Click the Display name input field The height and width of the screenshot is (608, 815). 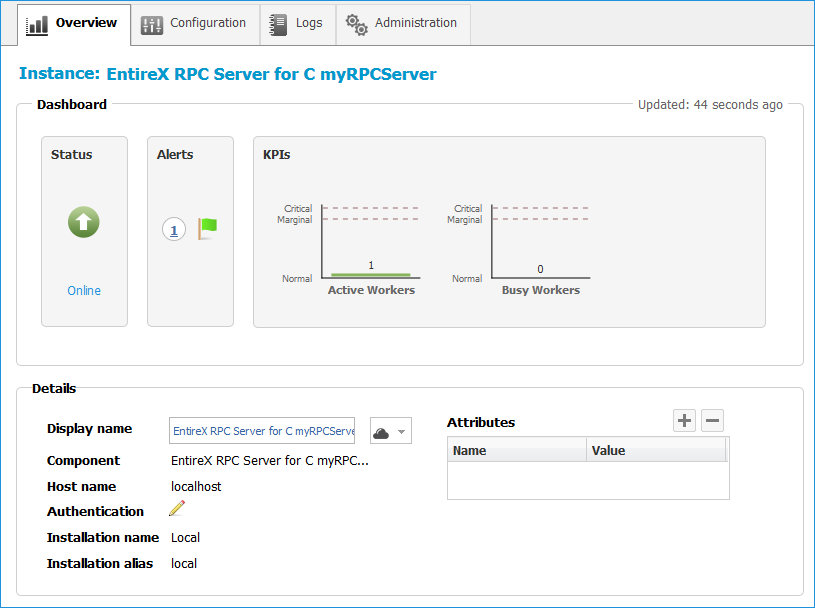coord(262,431)
